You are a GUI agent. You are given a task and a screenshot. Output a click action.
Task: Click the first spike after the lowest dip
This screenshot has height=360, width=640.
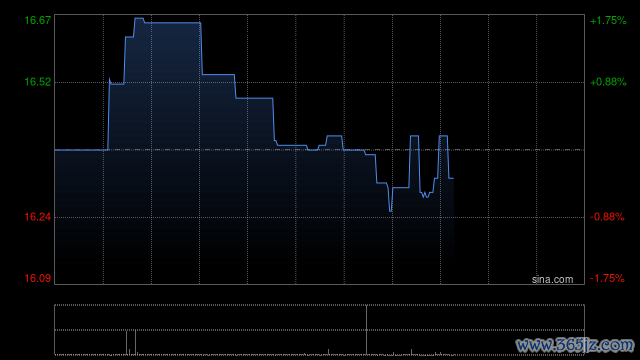click(x=414, y=136)
